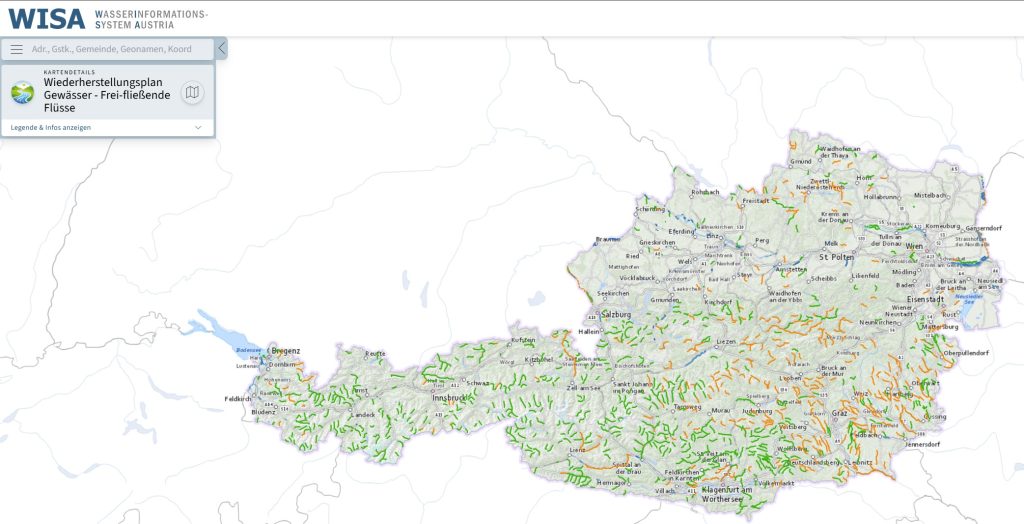Click Wien on the map
The width and height of the screenshot is (1024, 524).
point(914,245)
